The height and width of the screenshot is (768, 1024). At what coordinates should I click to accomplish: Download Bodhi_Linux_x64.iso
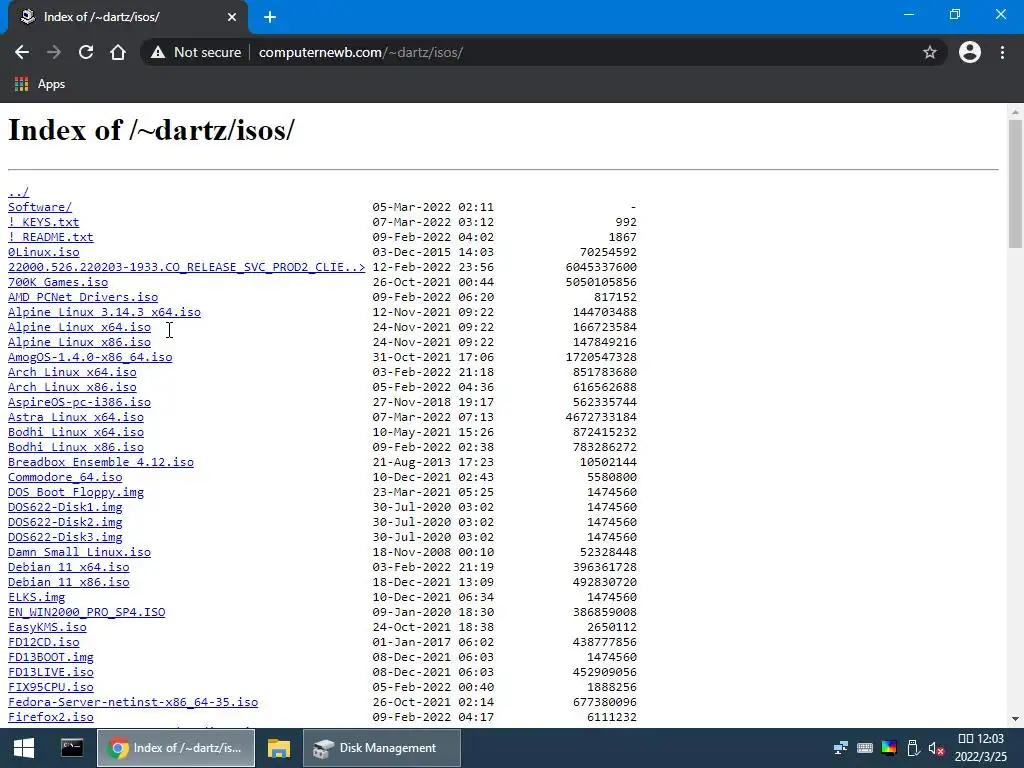click(x=76, y=432)
